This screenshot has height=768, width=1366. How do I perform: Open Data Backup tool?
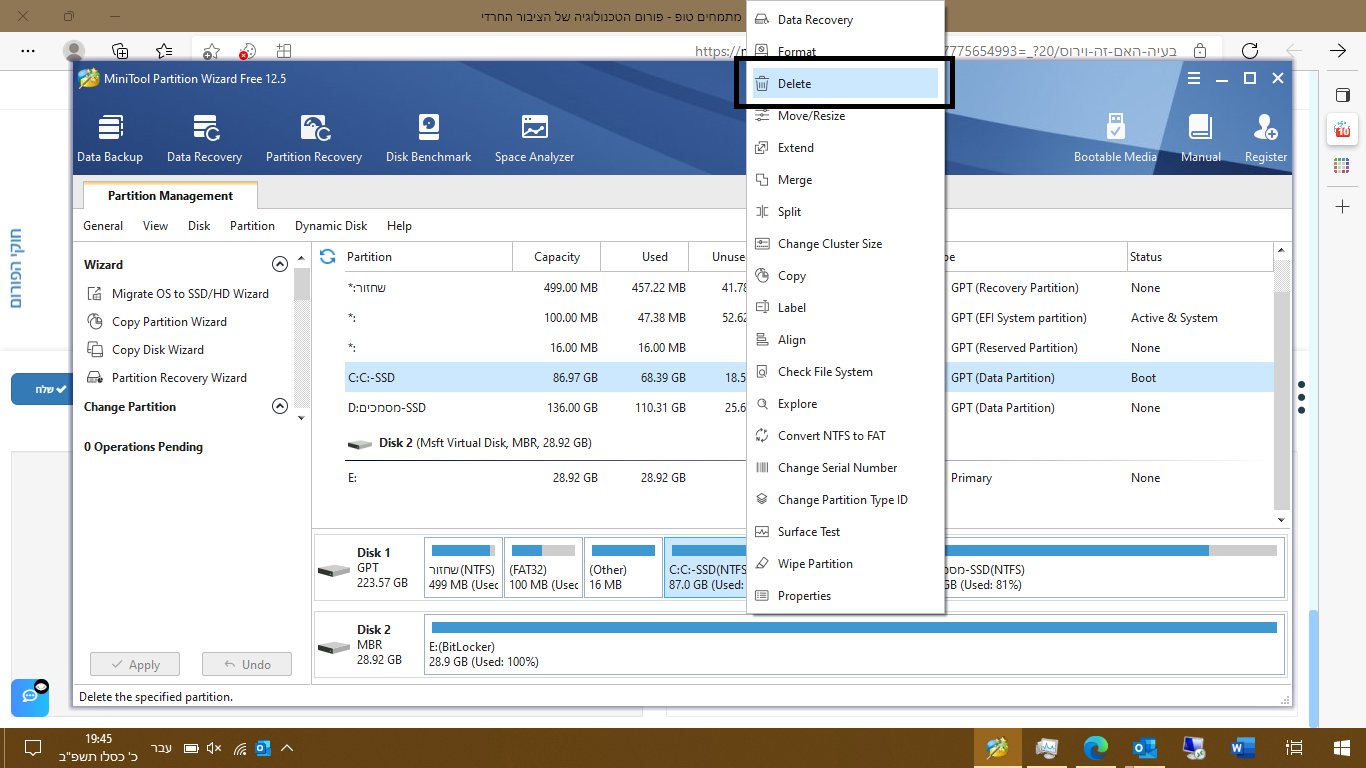[x=110, y=139]
